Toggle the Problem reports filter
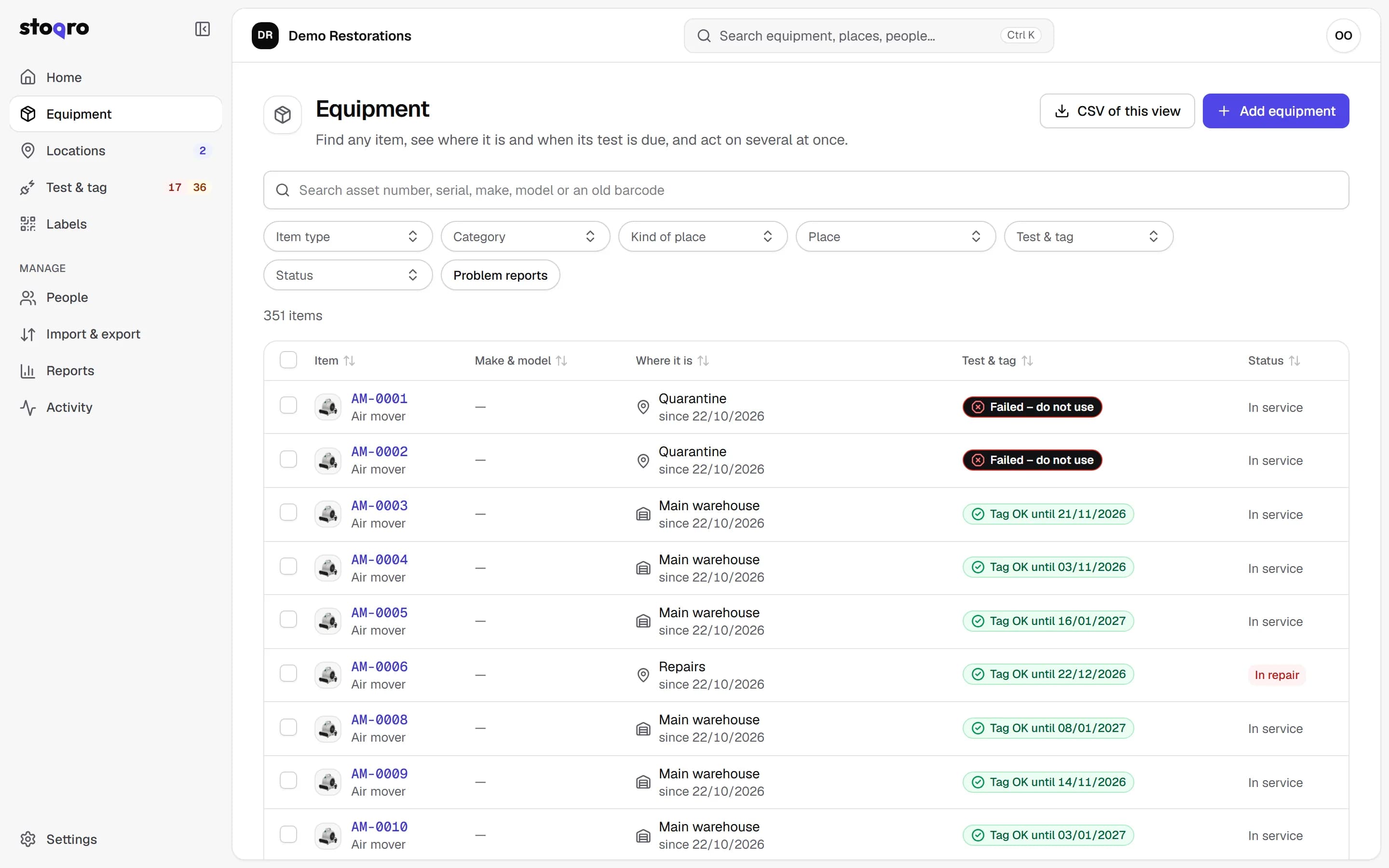This screenshot has width=1389, height=868. (500, 275)
